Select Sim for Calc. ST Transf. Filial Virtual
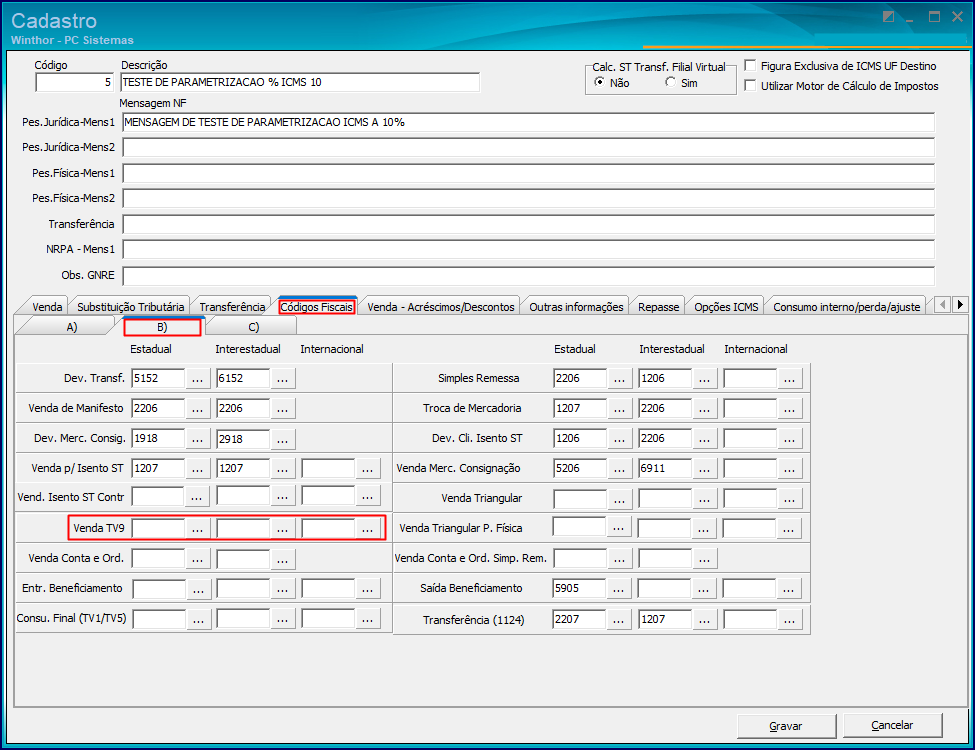This screenshot has width=975, height=750. pos(670,82)
